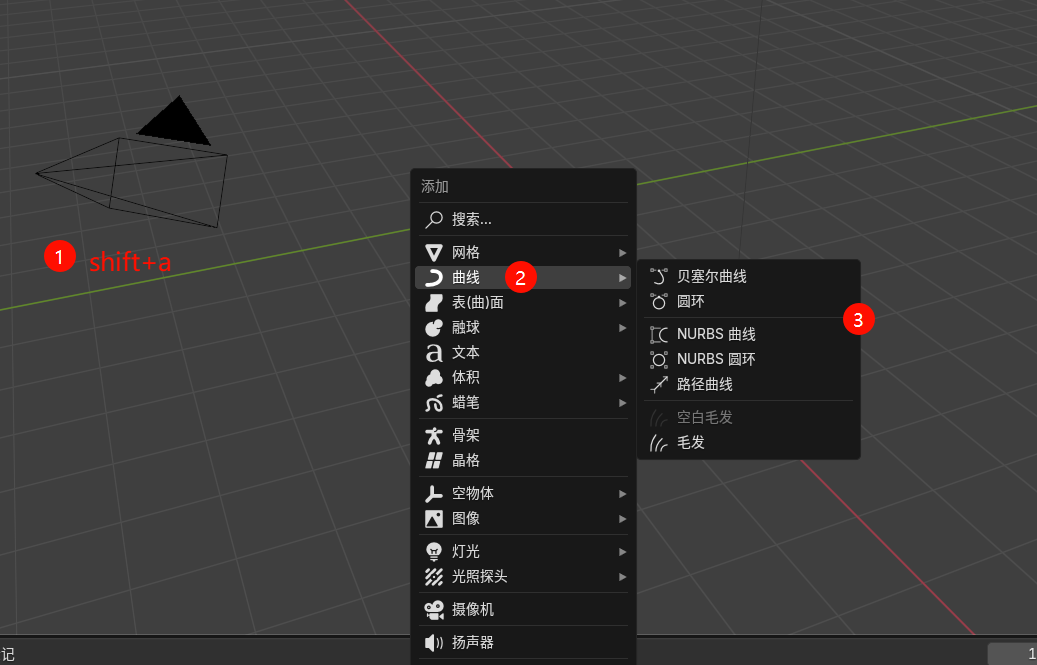This screenshot has width=1037, height=665.
Task: Expand the 光照探头 submenu arrow
Action: [x=622, y=577]
